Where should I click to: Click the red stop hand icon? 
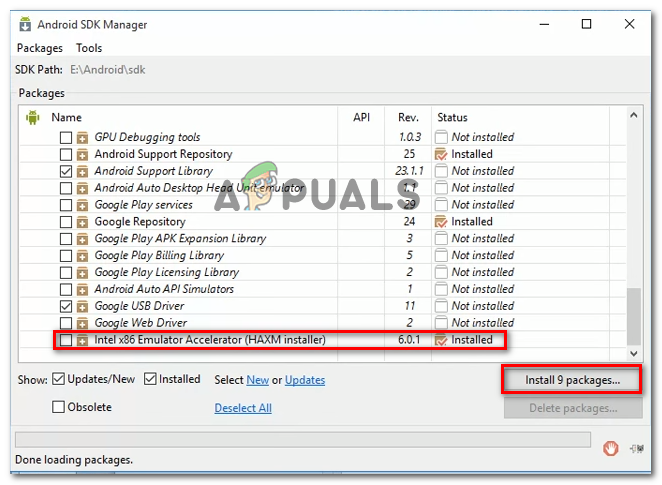pyautogui.click(x=610, y=448)
